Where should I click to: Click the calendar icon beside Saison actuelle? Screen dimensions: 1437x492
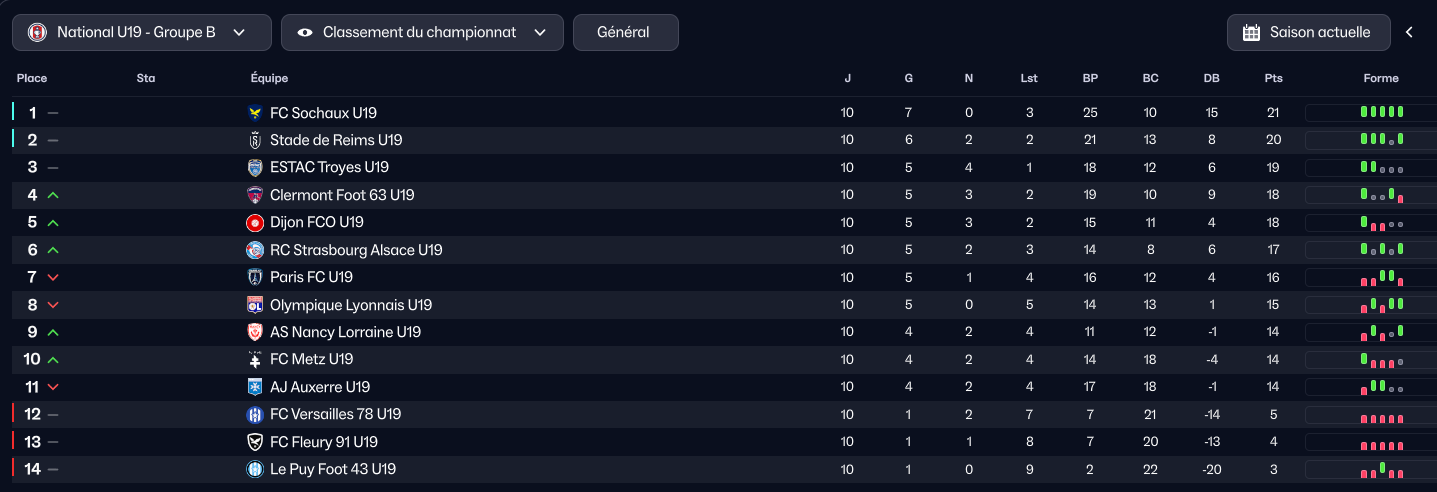click(1251, 32)
